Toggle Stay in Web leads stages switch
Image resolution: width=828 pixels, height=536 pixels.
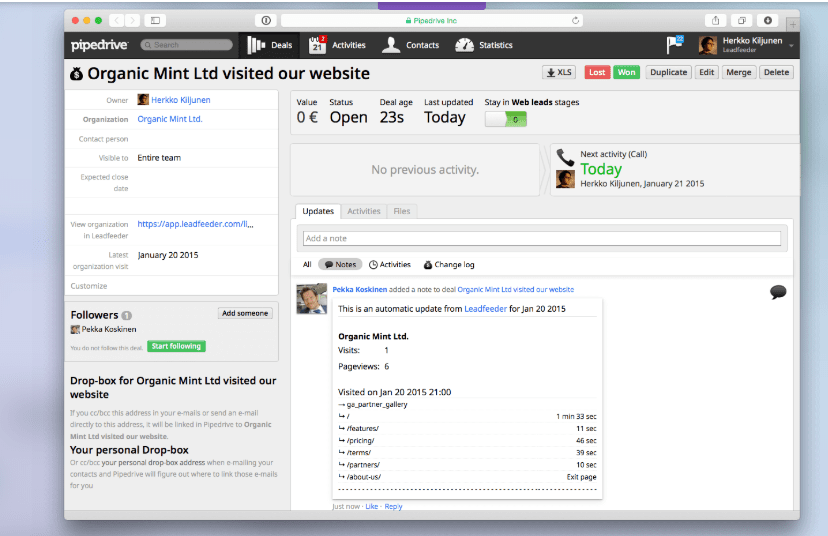tap(506, 119)
